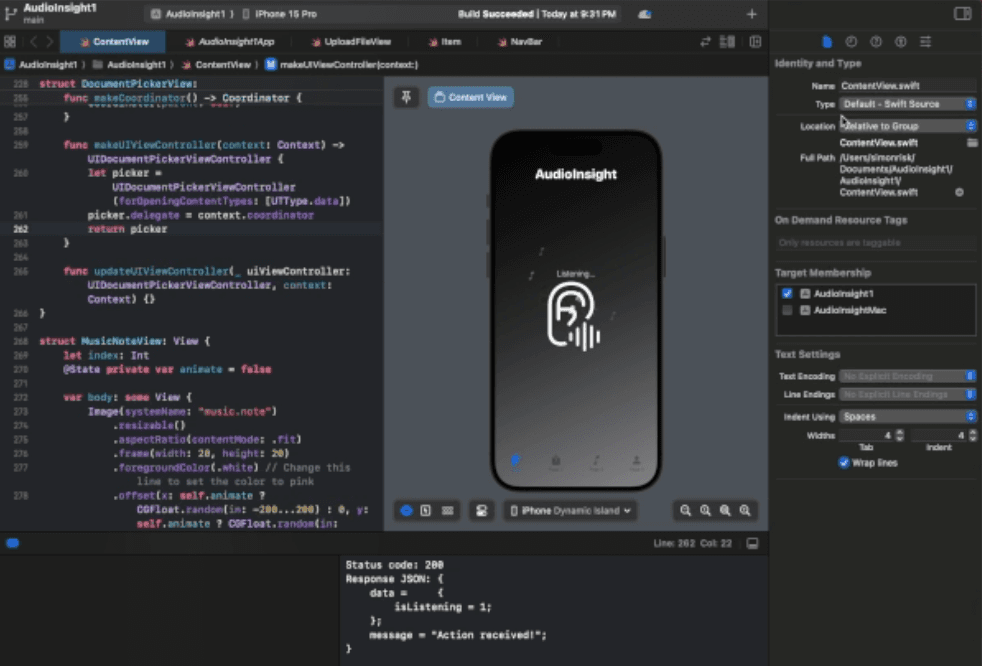Open preview device settings icon
The width and height of the screenshot is (982, 666).
pos(481,510)
